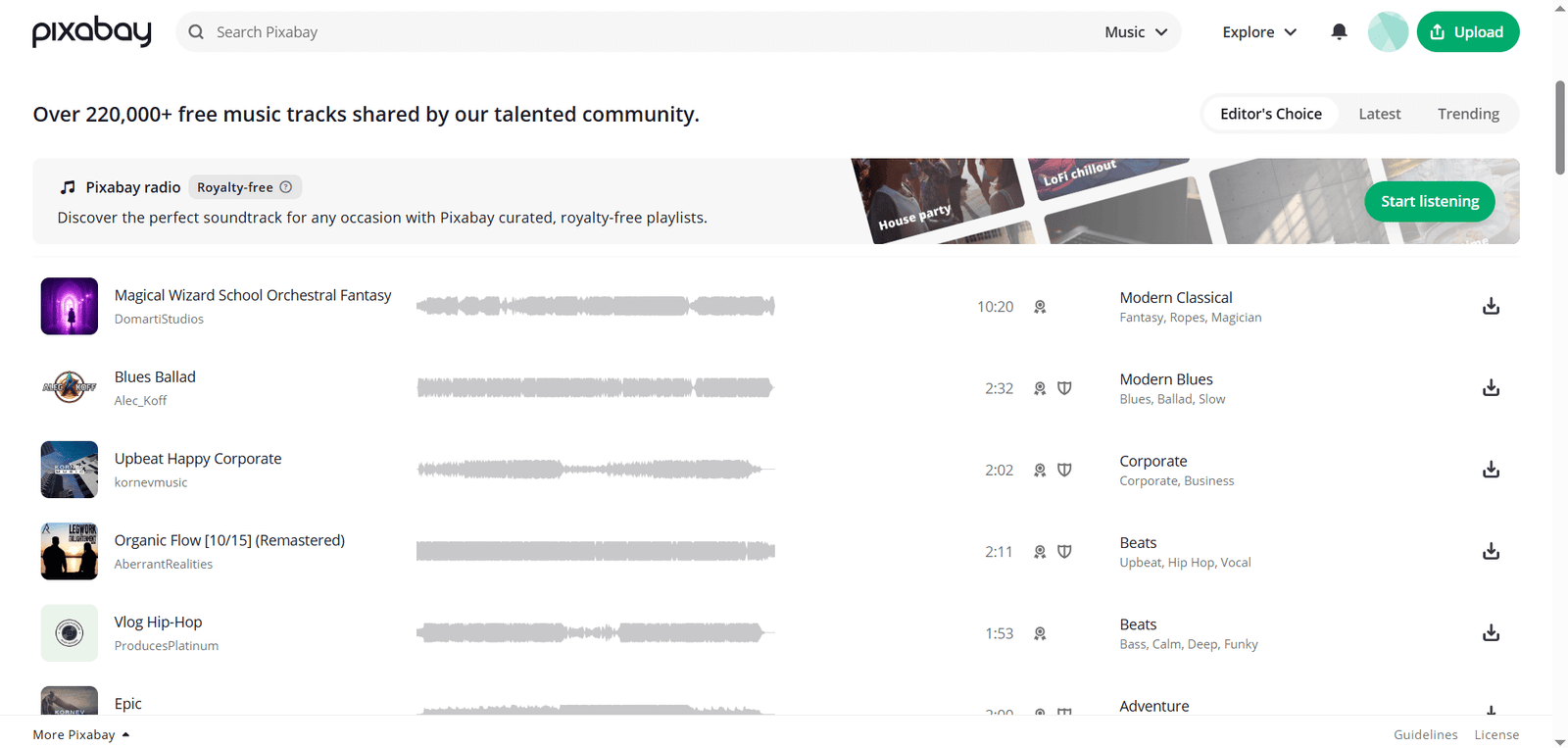1568x748 pixels.
Task: Click the notifications bell icon
Action: (x=1339, y=31)
